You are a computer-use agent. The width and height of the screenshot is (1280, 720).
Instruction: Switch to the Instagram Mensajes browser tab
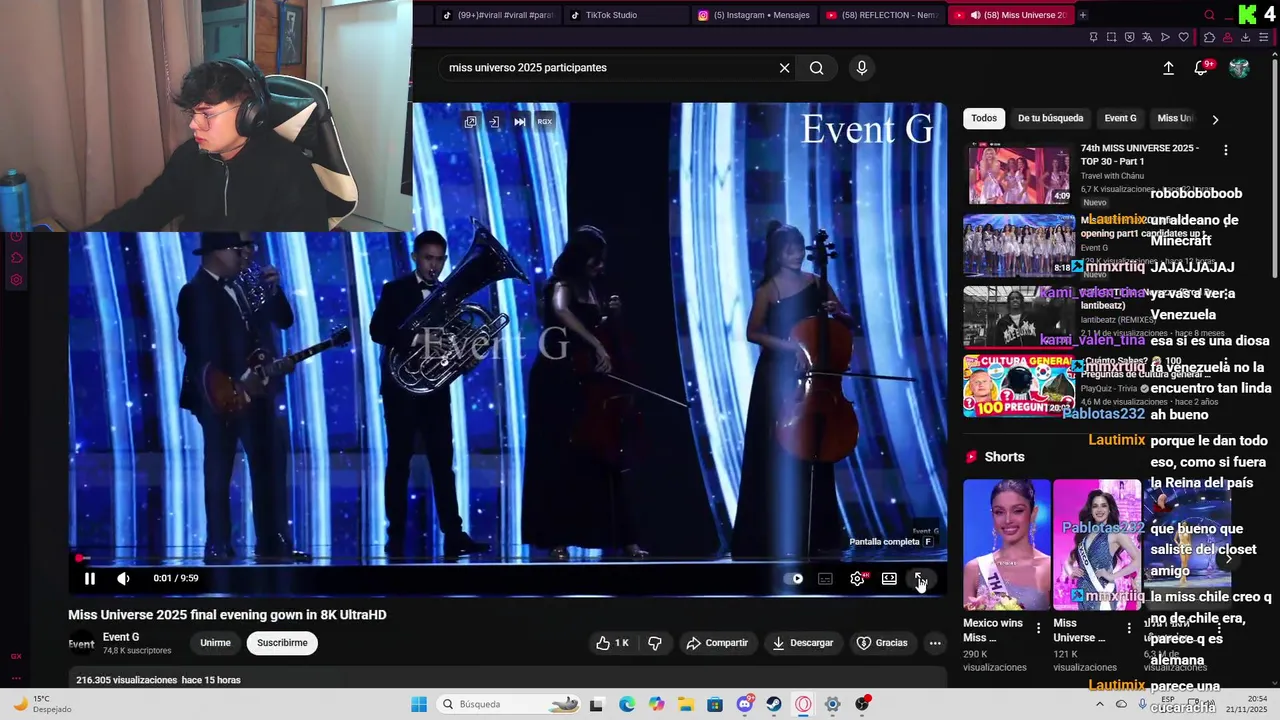point(754,15)
